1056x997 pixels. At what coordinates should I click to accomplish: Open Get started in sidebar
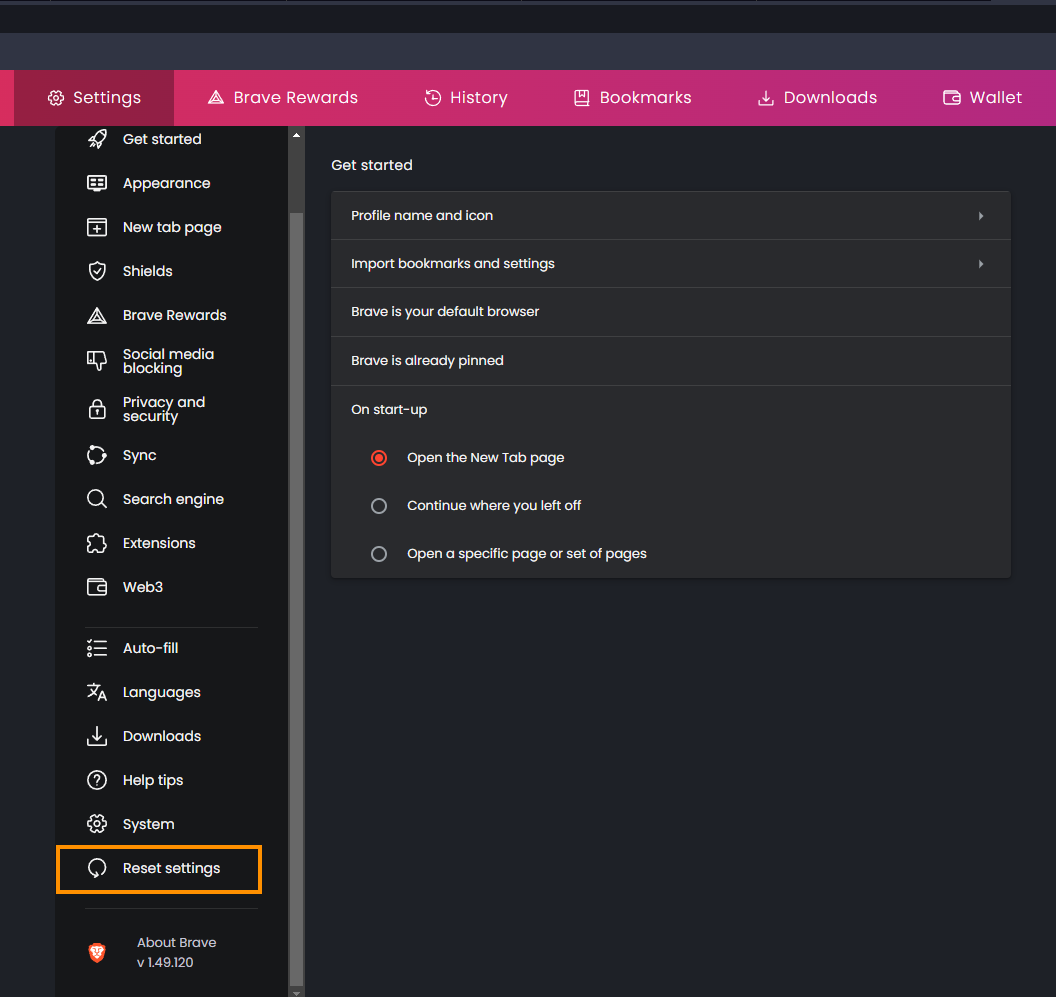[x=162, y=139]
